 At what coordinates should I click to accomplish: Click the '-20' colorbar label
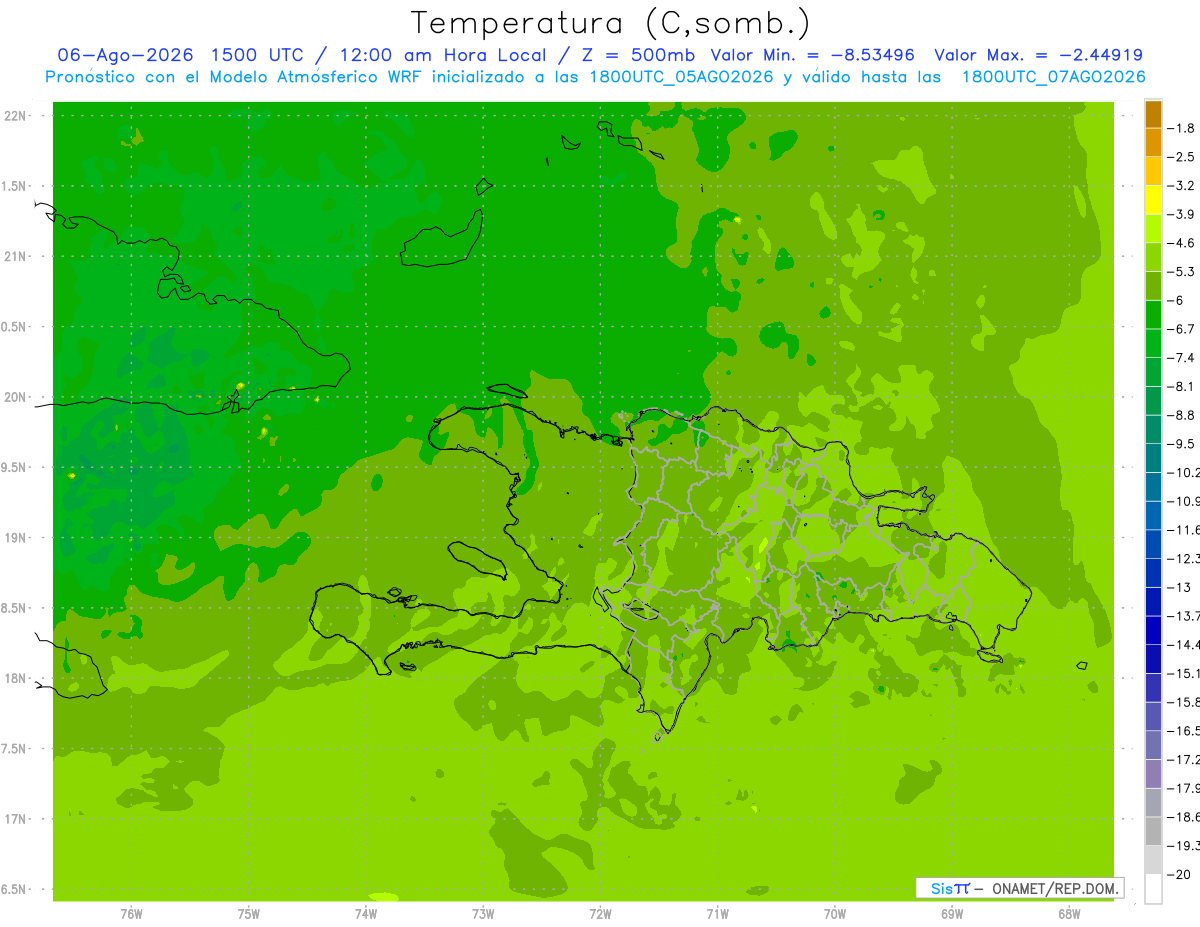(1179, 874)
